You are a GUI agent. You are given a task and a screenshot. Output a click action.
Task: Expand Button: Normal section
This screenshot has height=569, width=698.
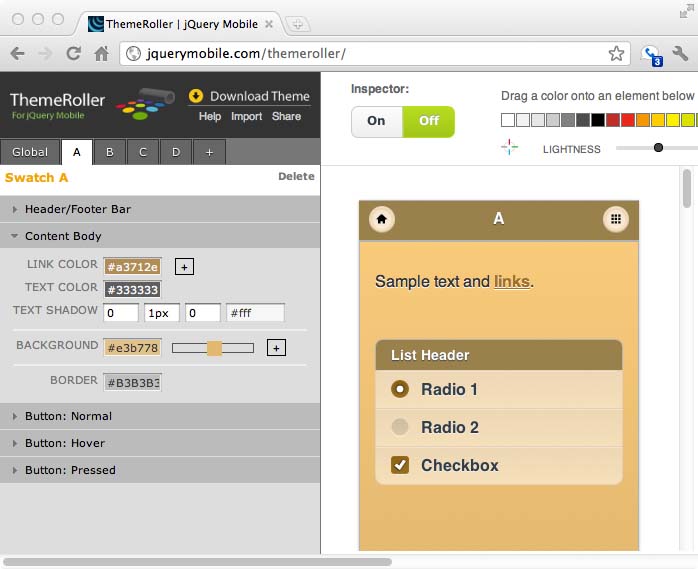160,416
